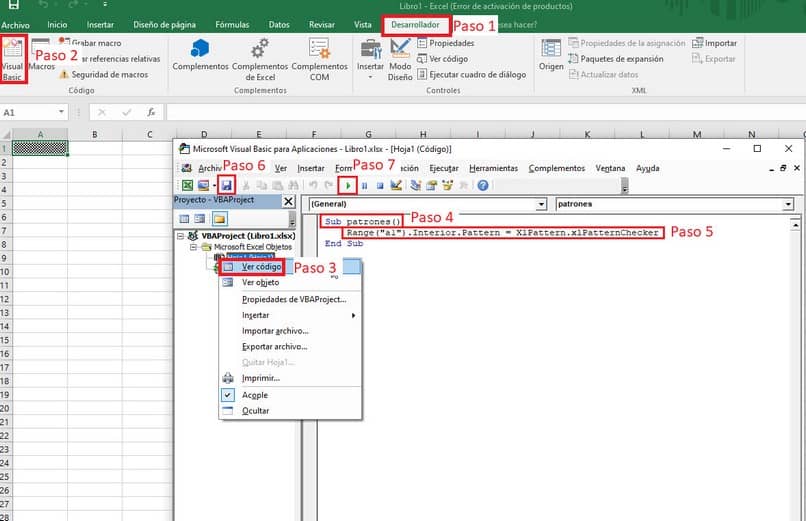Open the Ventana menu in the VBA editor
Screen dimensions: 806x521
pyautogui.click(x=610, y=169)
